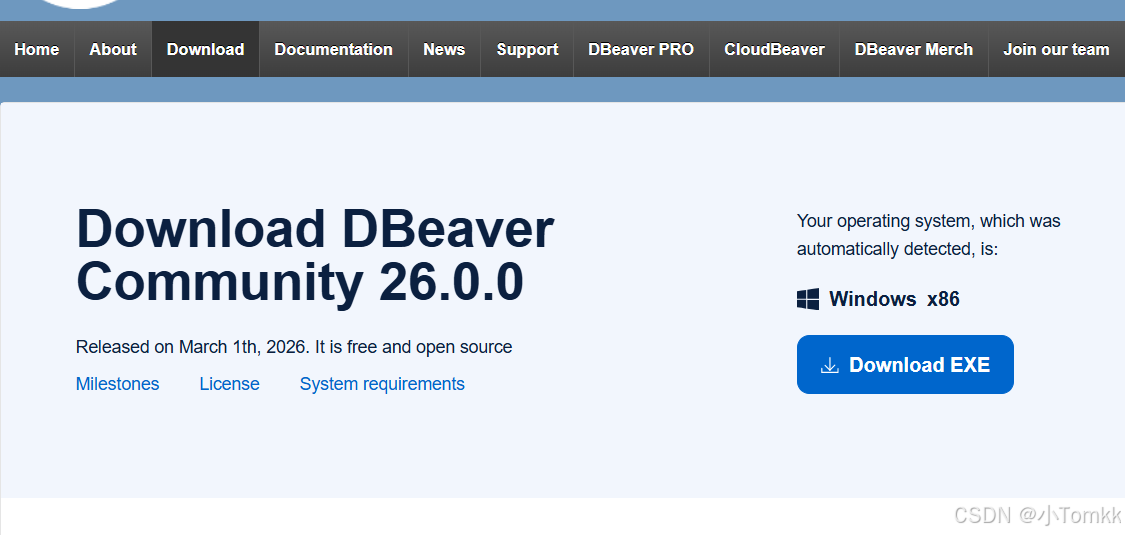Open the Milestones link
This screenshot has width=1125, height=535.
pos(118,384)
